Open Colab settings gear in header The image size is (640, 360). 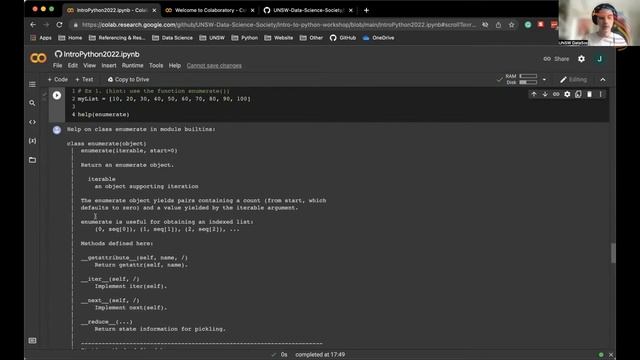click(581, 59)
